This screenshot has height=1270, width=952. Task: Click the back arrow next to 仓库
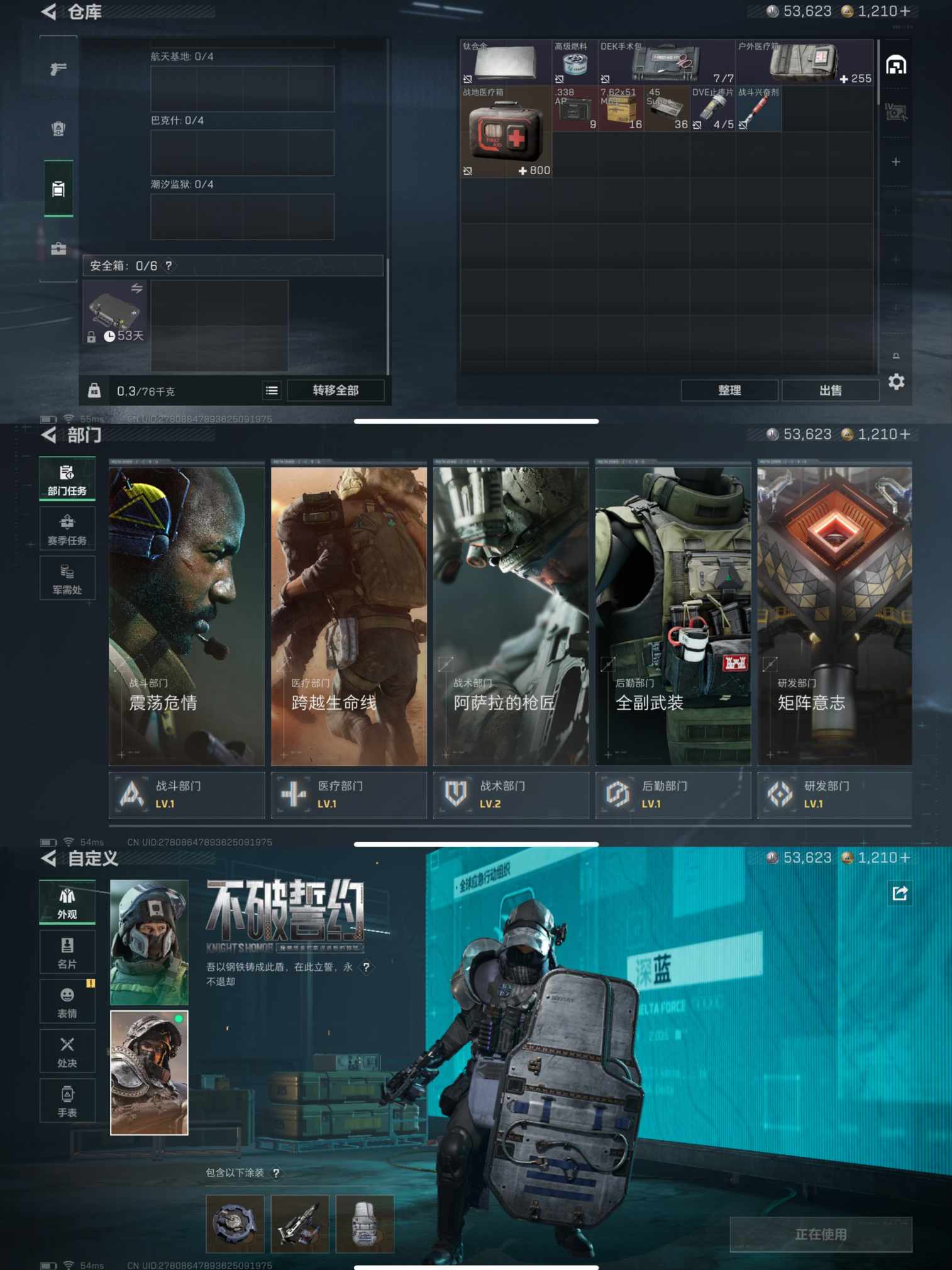click(49, 12)
